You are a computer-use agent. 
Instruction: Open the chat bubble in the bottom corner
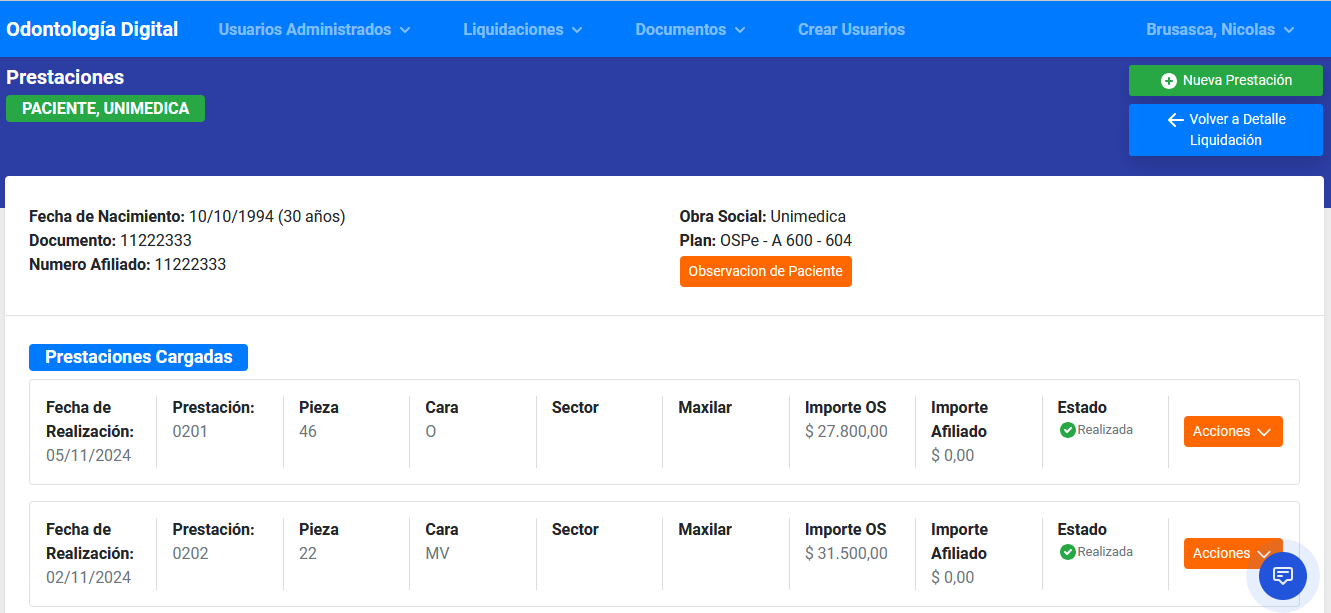[x=1283, y=576]
